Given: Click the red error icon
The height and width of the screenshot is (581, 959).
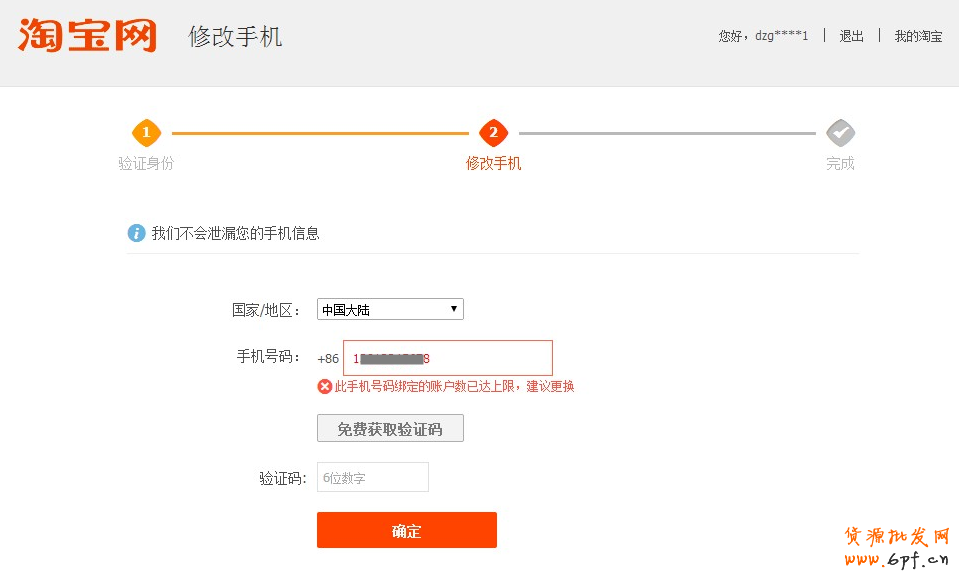Looking at the screenshot, I should pyautogui.click(x=325, y=386).
